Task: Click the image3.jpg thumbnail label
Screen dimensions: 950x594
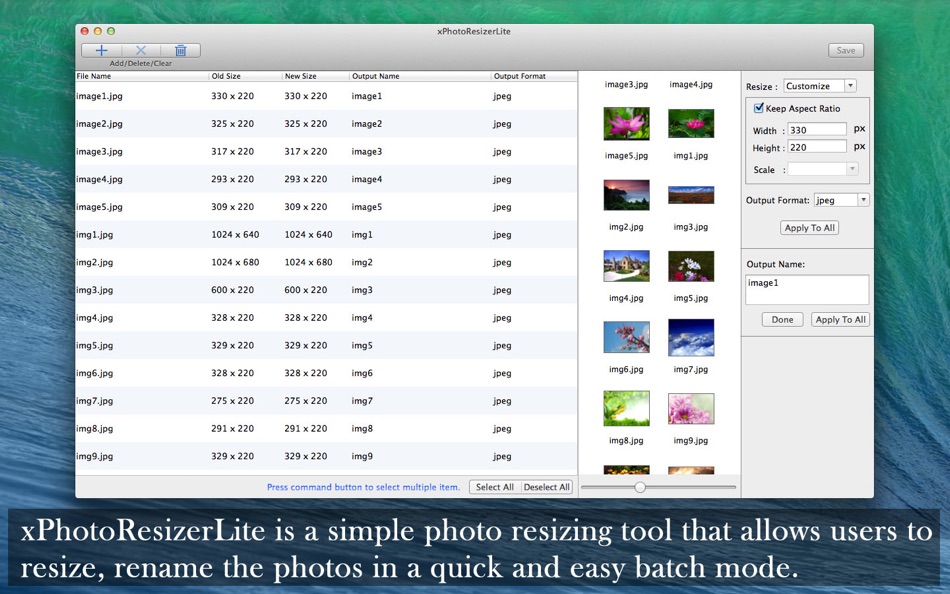Action: pos(626,84)
